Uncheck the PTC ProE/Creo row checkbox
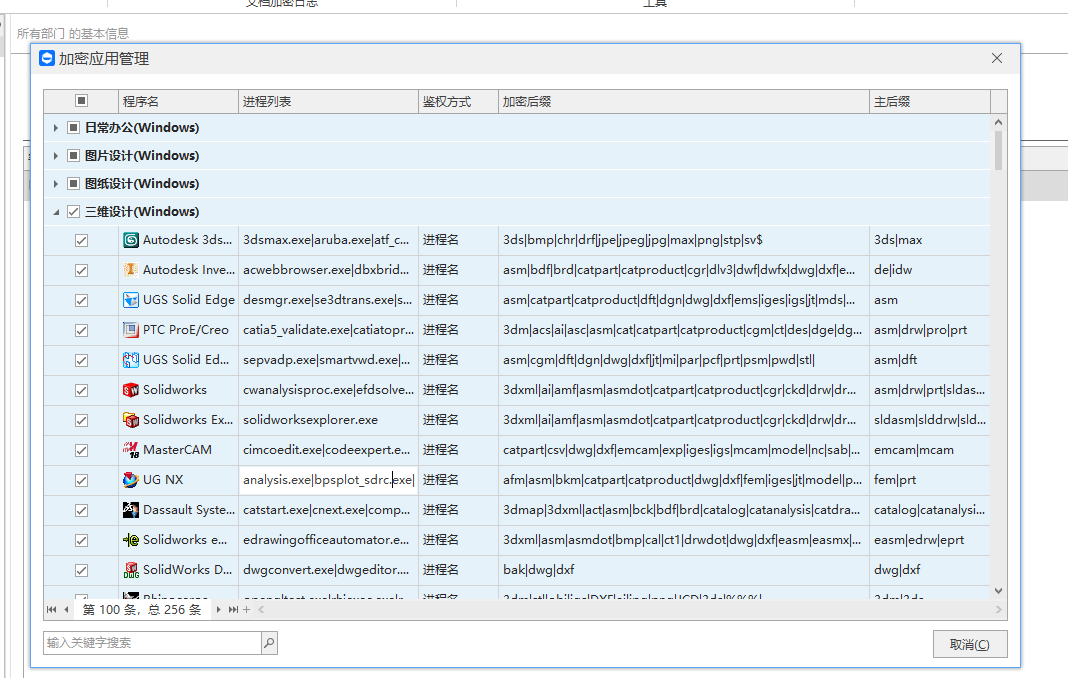The width and height of the screenshot is (1068, 678). pyautogui.click(x=81, y=330)
